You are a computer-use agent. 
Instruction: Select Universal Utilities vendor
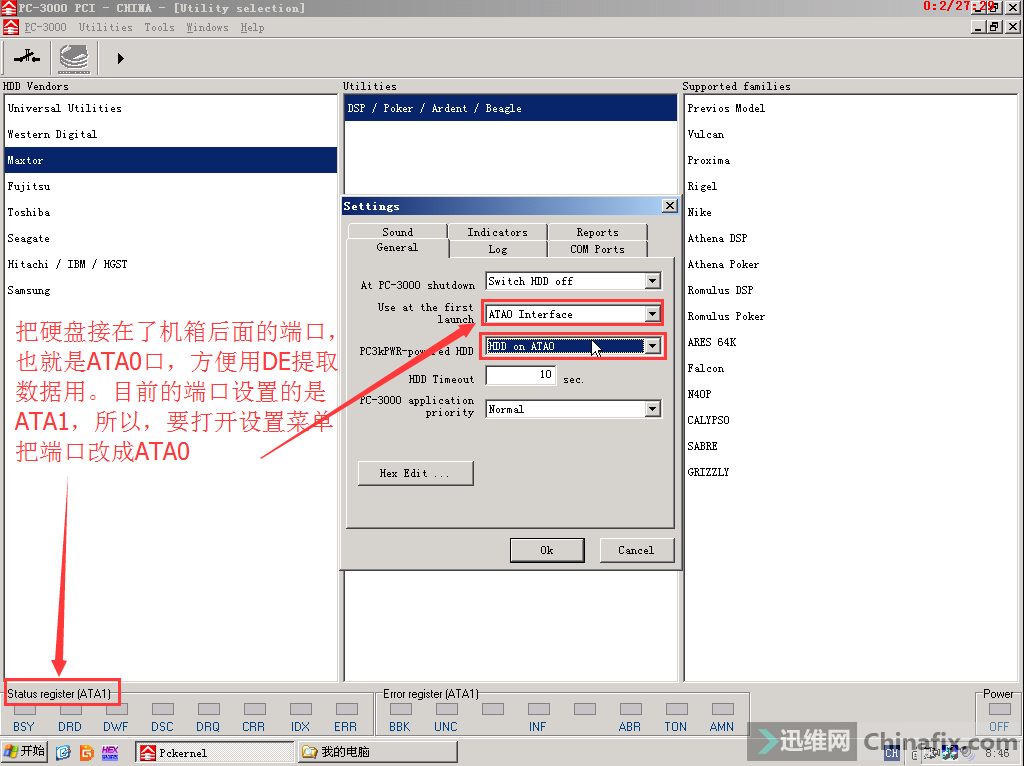pos(171,108)
